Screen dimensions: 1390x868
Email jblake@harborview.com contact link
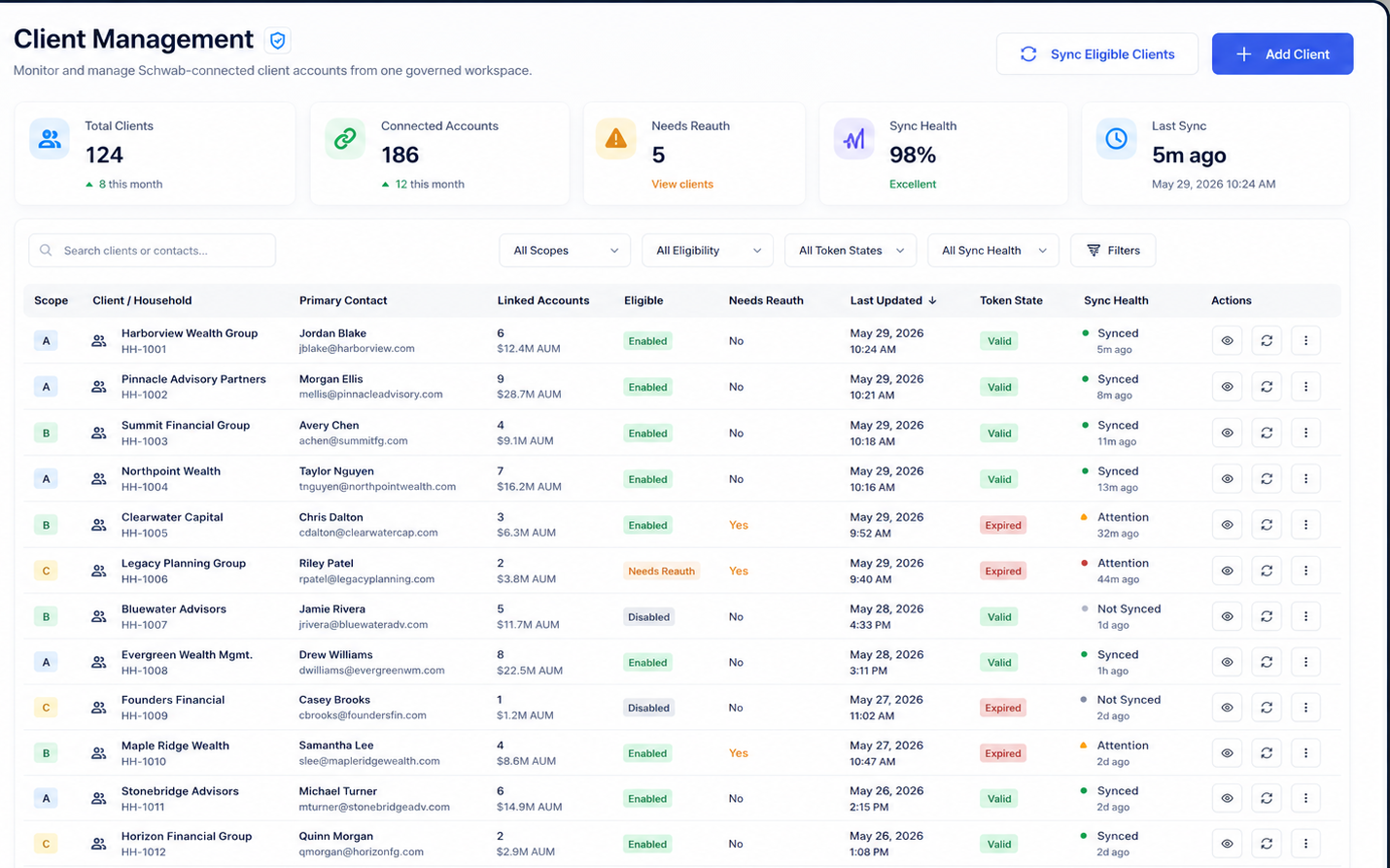(357, 349)
